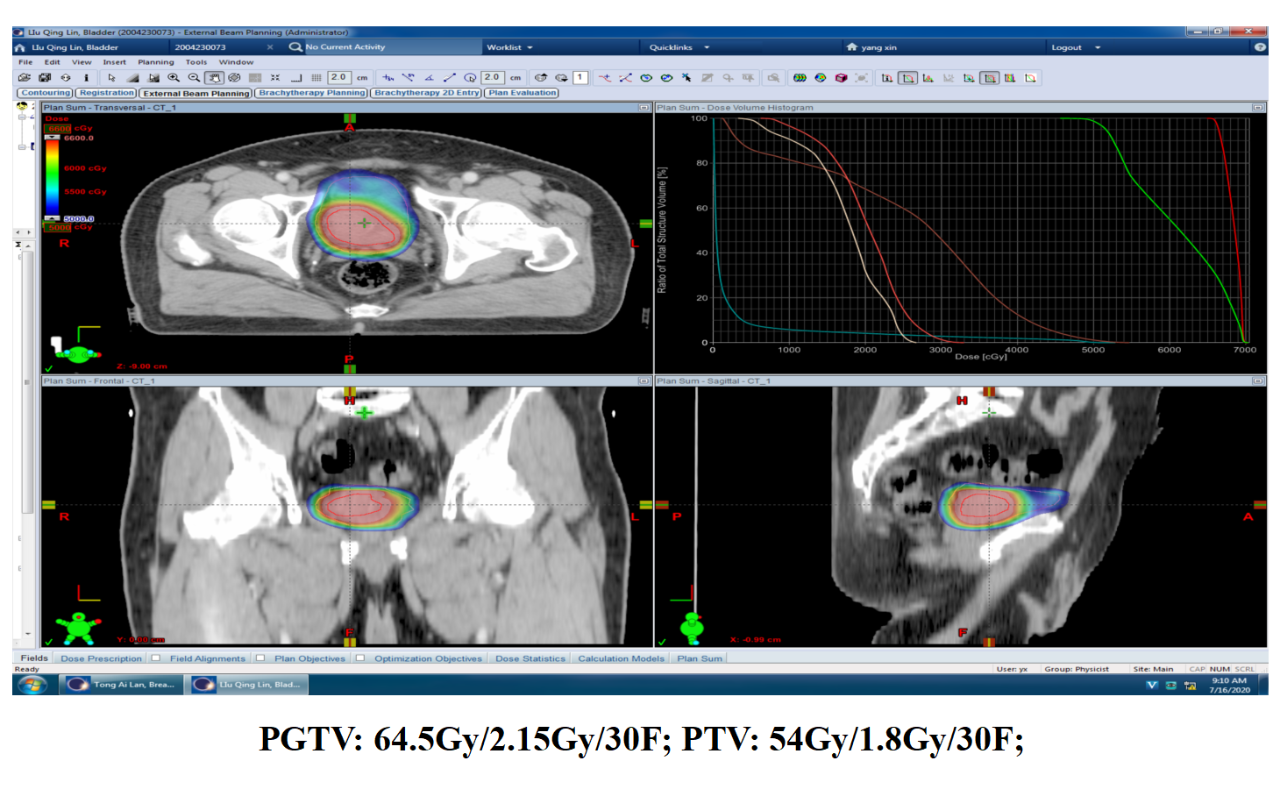Toggle checkbox after Dose Prescription tab

155,658
